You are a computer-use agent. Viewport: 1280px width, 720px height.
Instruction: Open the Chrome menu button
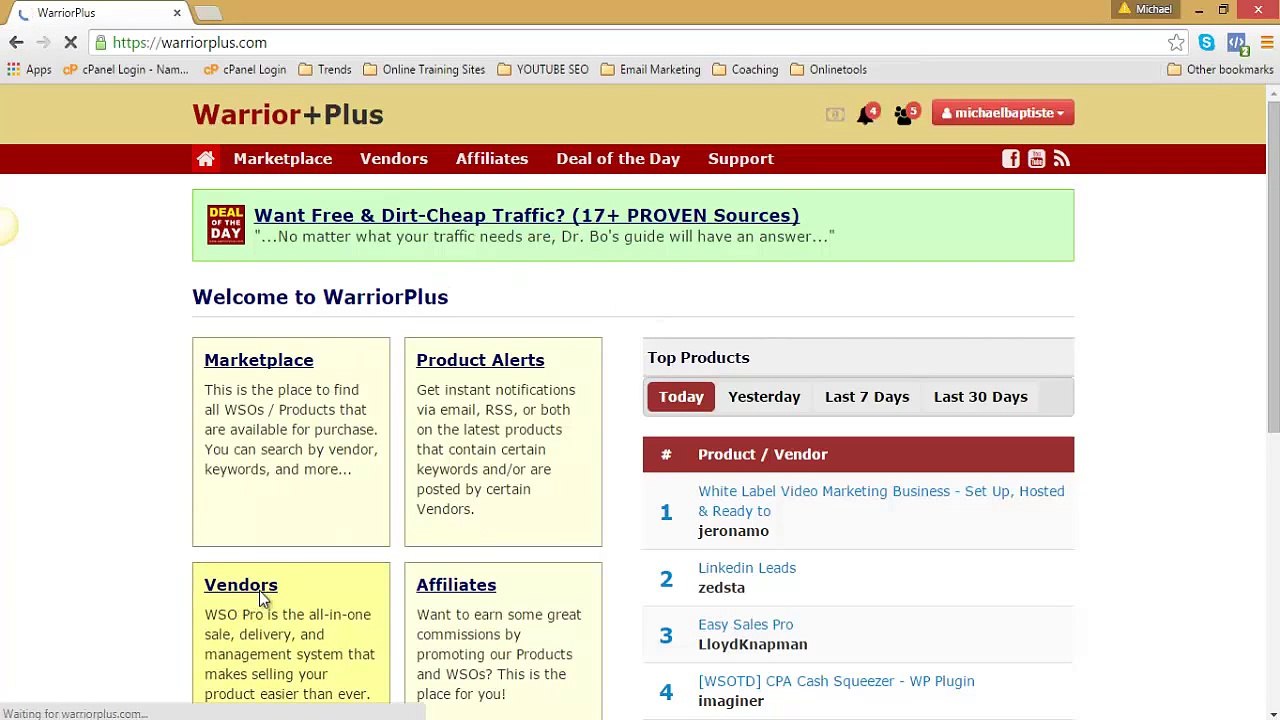[x=1267, y=43]
